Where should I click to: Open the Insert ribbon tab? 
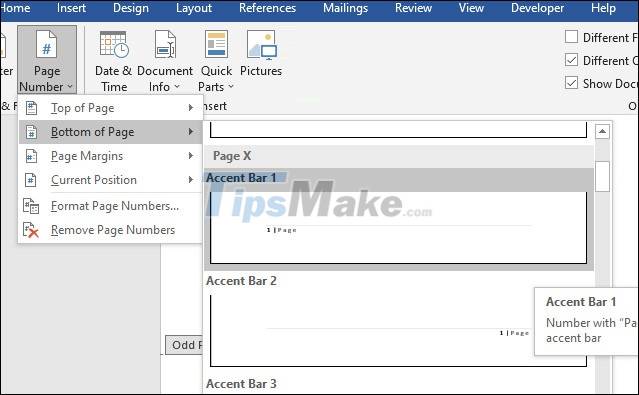71,8
